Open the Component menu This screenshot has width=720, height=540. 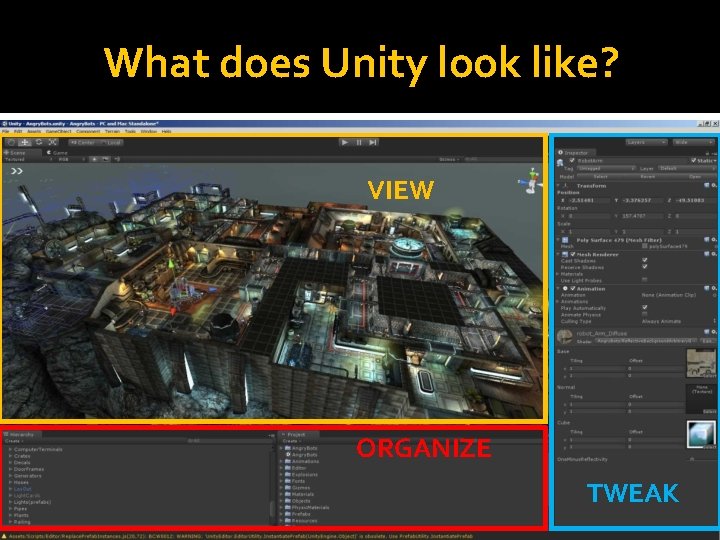click(x=88, y=131)
